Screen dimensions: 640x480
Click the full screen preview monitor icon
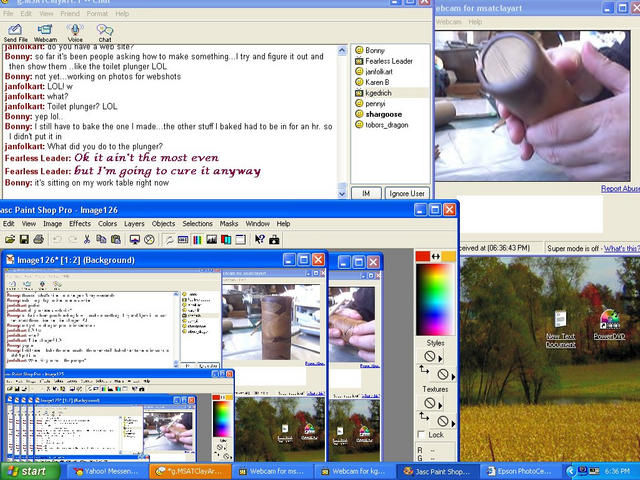[135, 240]
